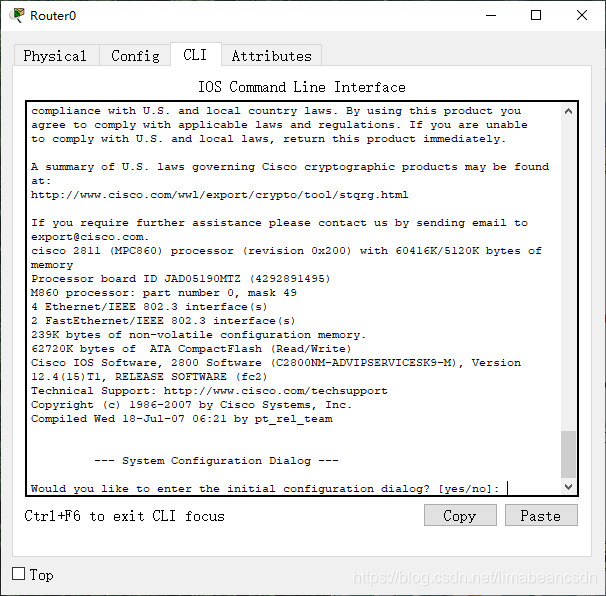Viewport: 606px width, 596px height.
Task: Click the 'export@cisco.com.' text
Action: click(90, 237)
